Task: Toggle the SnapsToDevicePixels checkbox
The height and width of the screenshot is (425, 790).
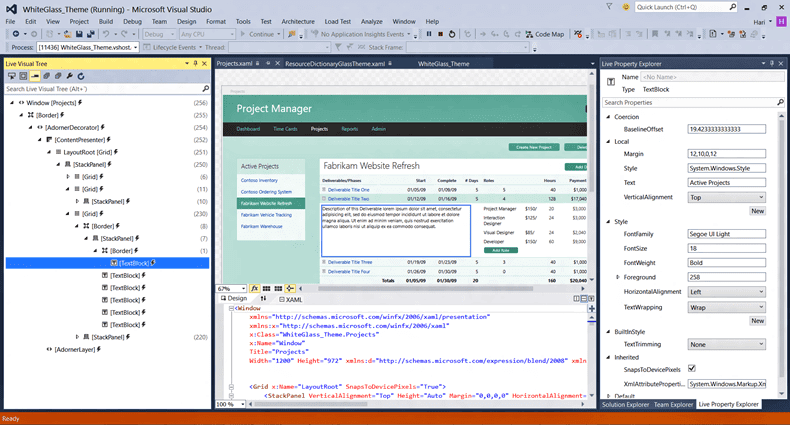Action: pos(692,369)
